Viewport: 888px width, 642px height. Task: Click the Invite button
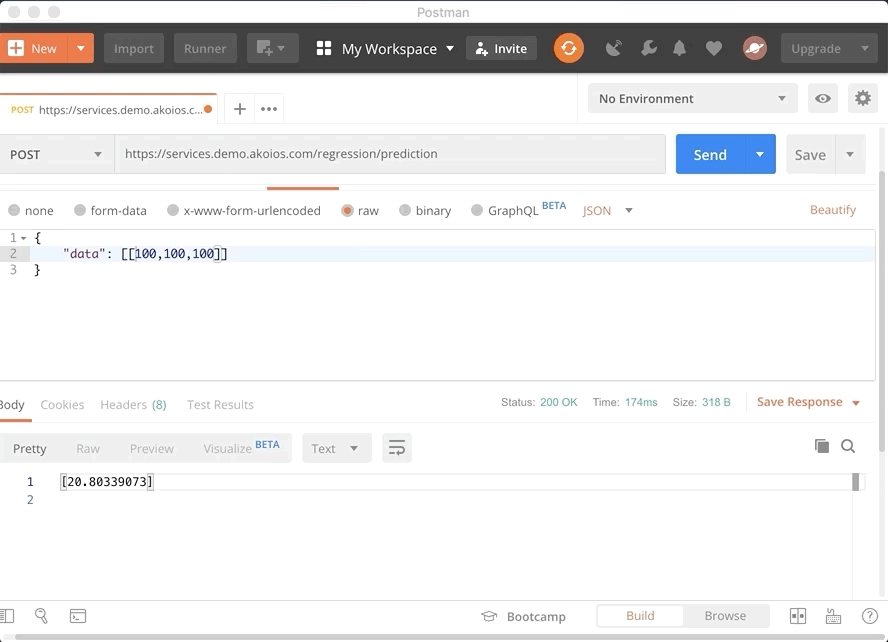point(501,49)
